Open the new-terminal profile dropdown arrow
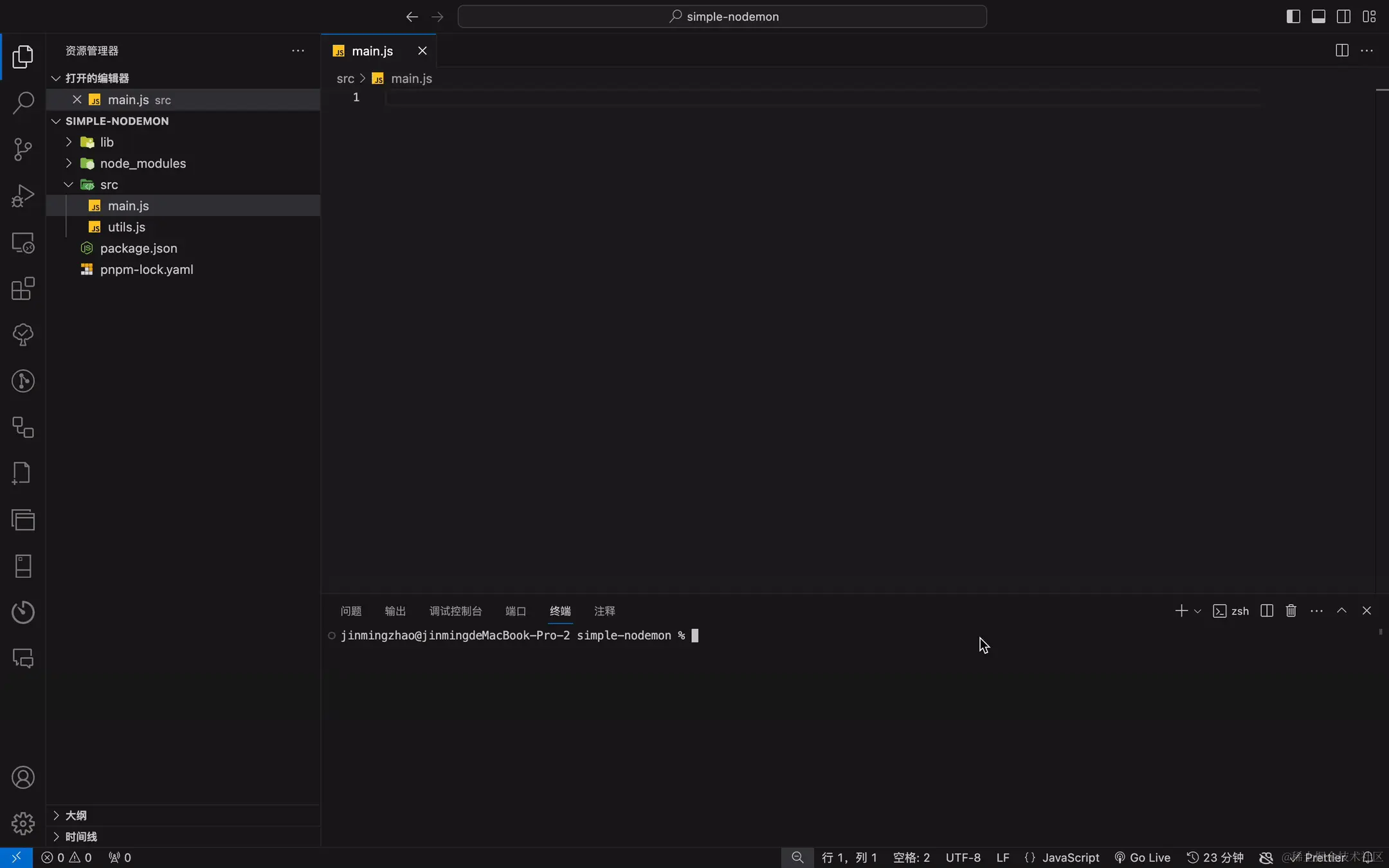The image size is (1389, 868). [1197, 611]
